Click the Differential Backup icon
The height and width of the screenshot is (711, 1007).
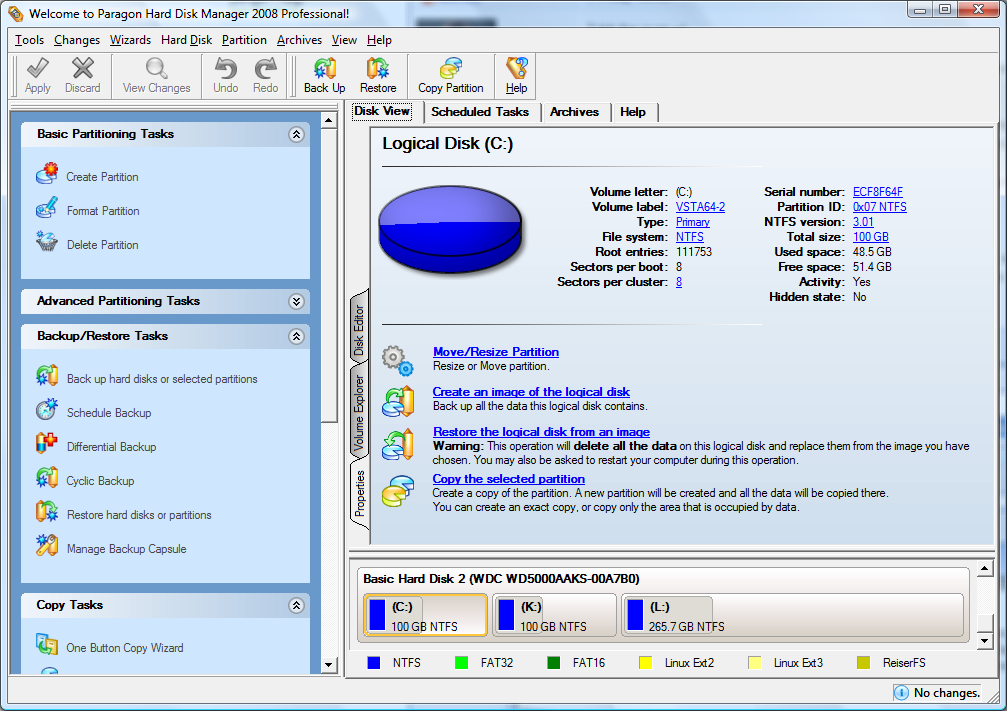47,446
